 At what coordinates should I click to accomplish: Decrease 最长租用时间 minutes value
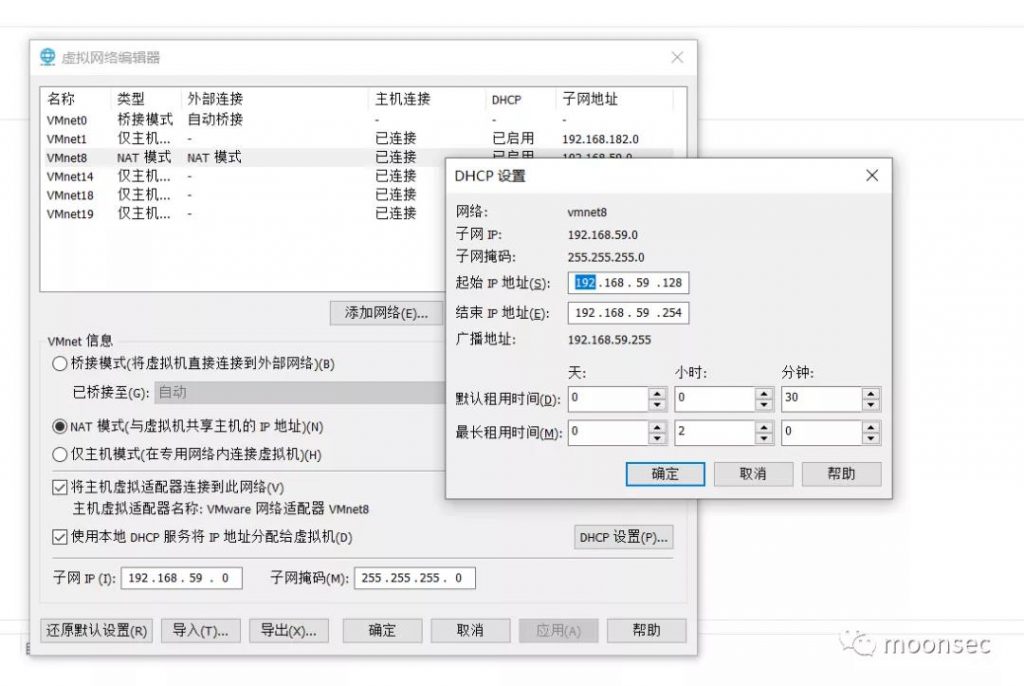871,438
